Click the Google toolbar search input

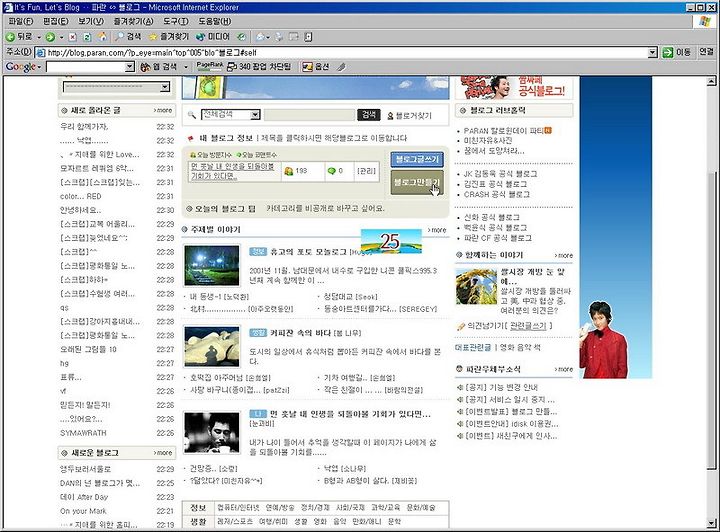point(86,67)
